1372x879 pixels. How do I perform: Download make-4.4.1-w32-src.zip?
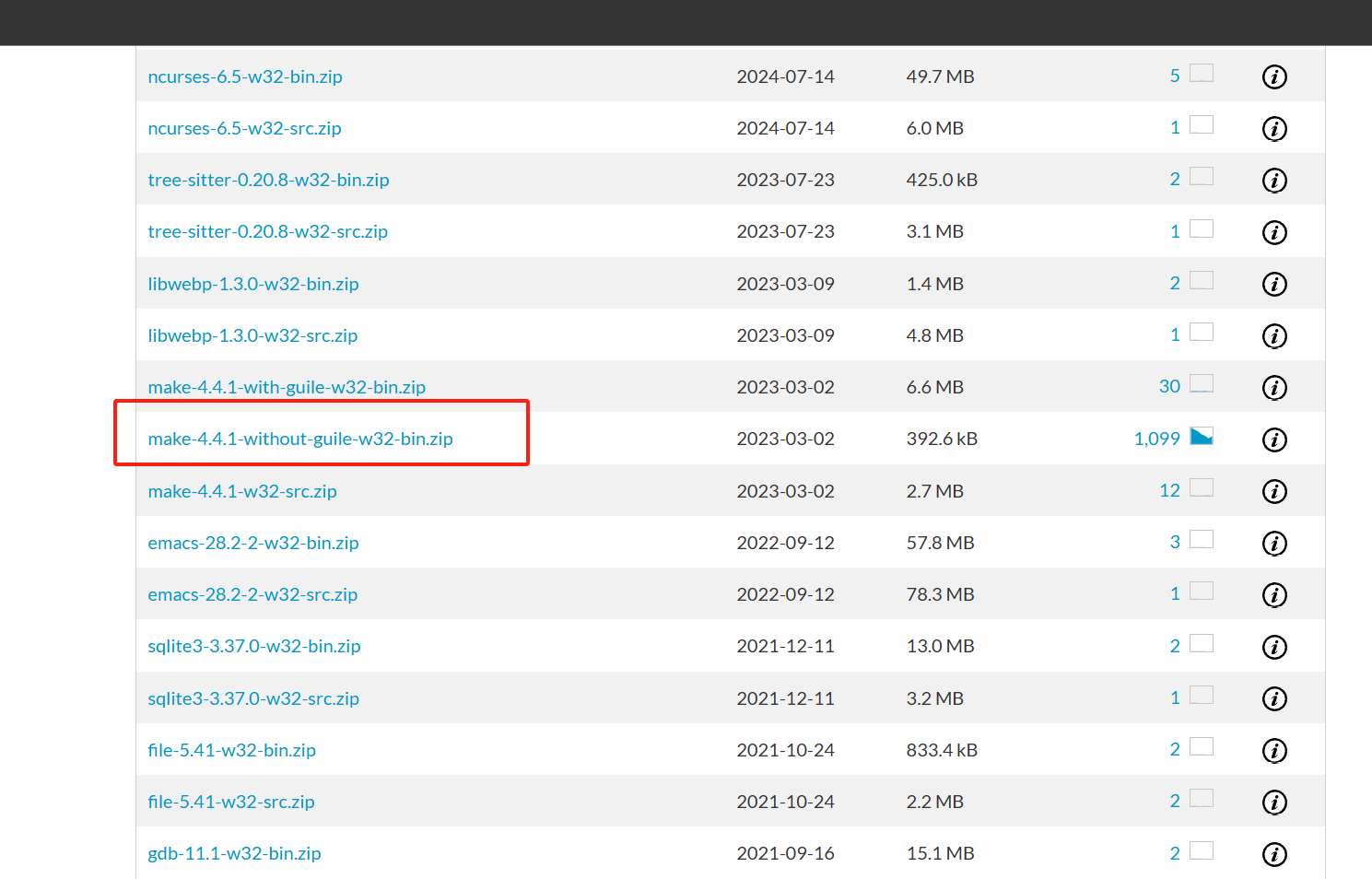(242, 491)
